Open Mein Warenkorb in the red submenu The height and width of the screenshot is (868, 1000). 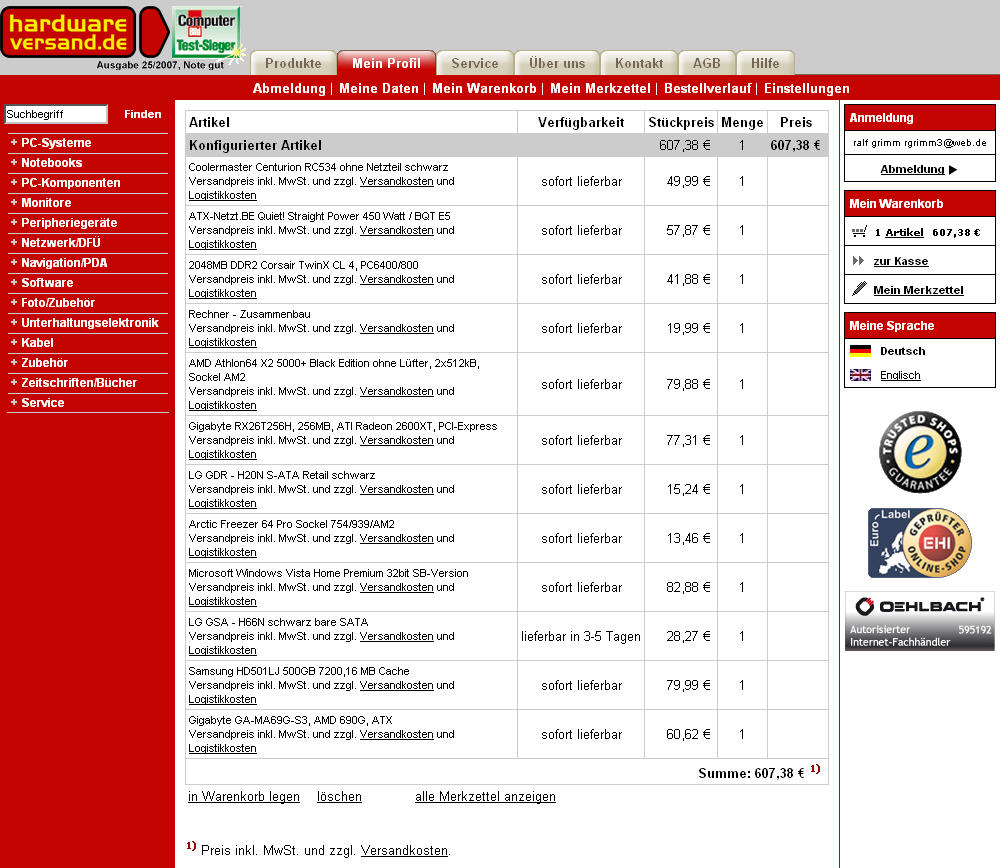tap(484, 89)
